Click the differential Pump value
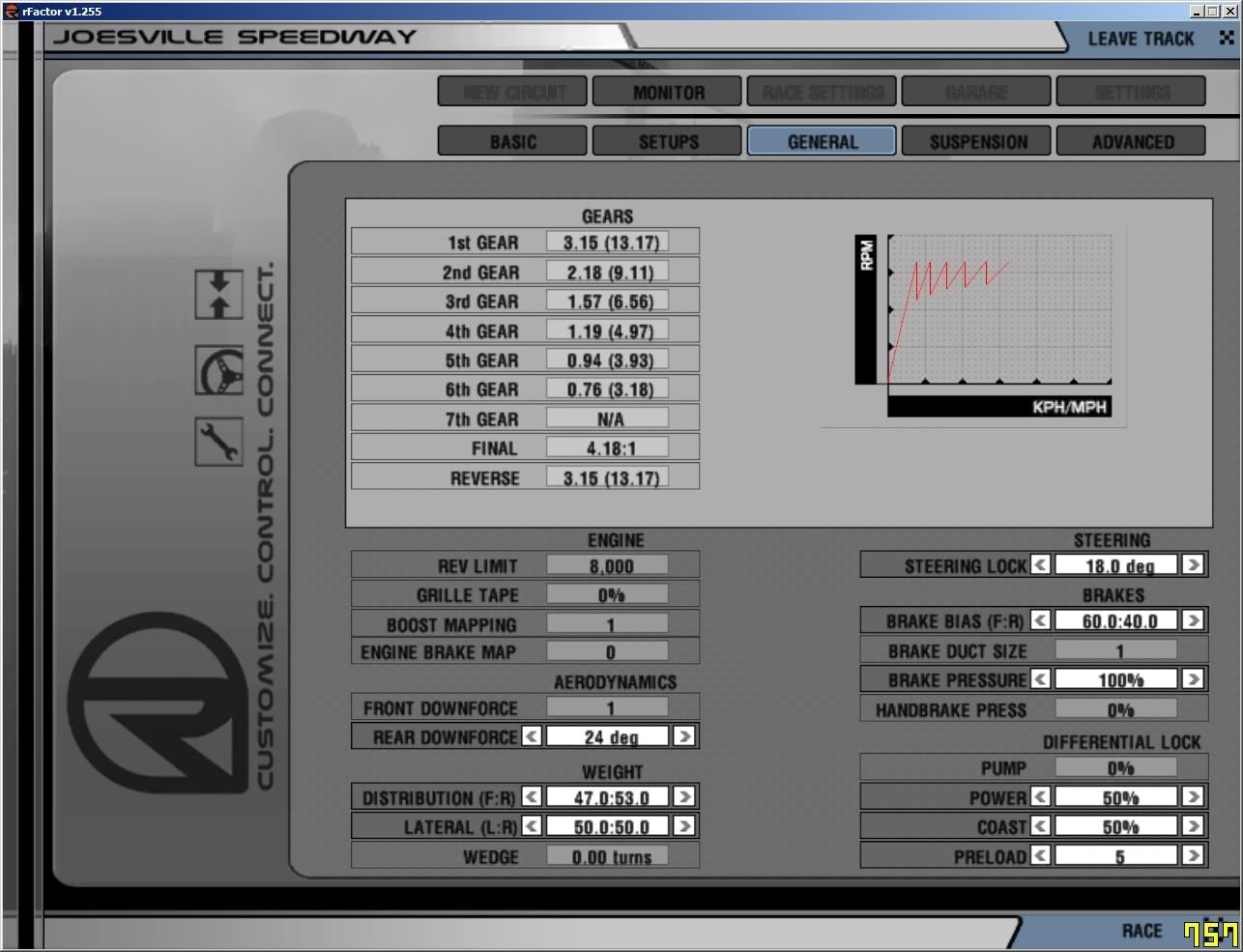The width and height of the screenshot is (1243, 952). click(x=1116, y=767)
